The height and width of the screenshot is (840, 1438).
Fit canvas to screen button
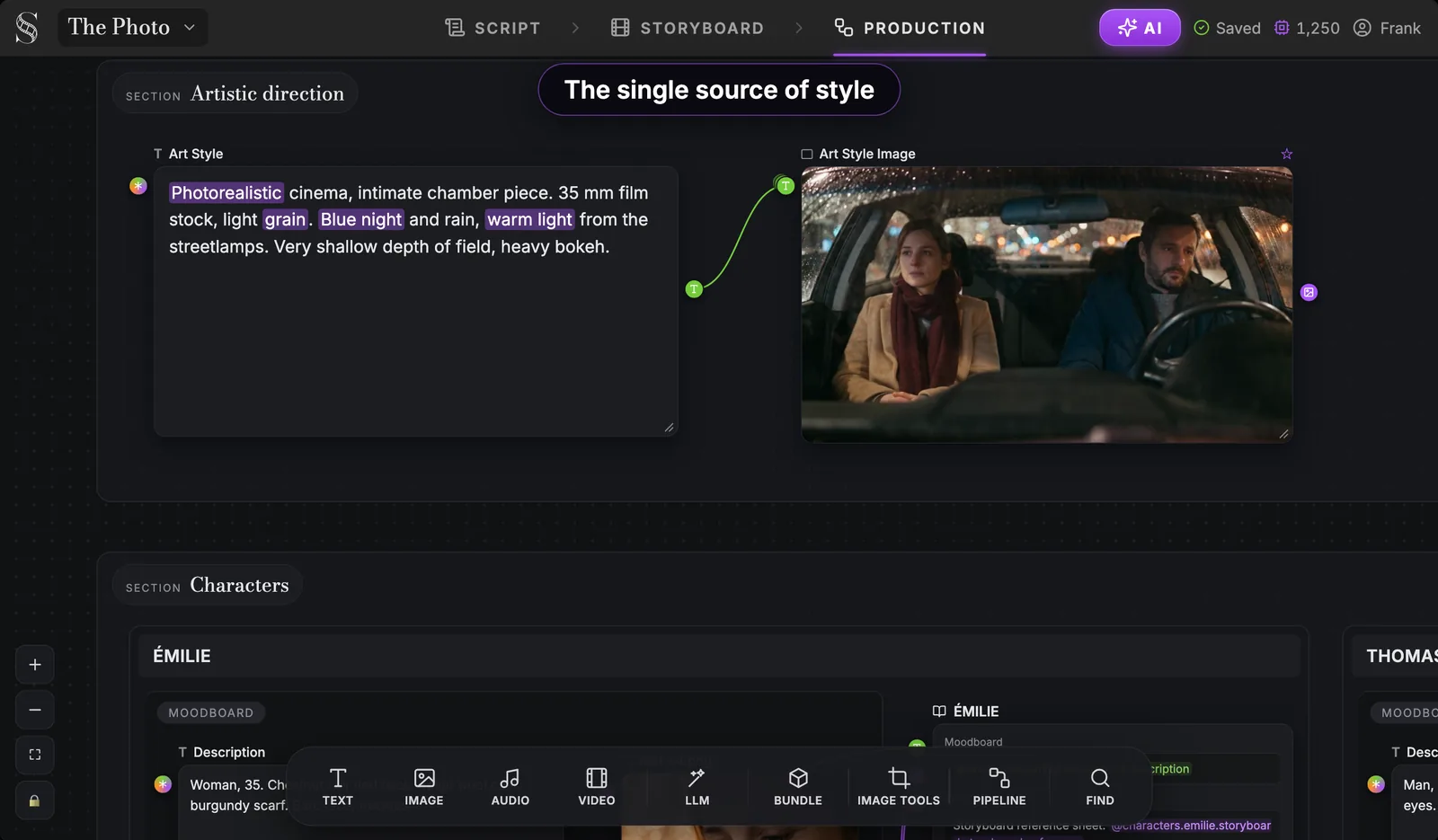pyautogui.click(x=35, y=755)
